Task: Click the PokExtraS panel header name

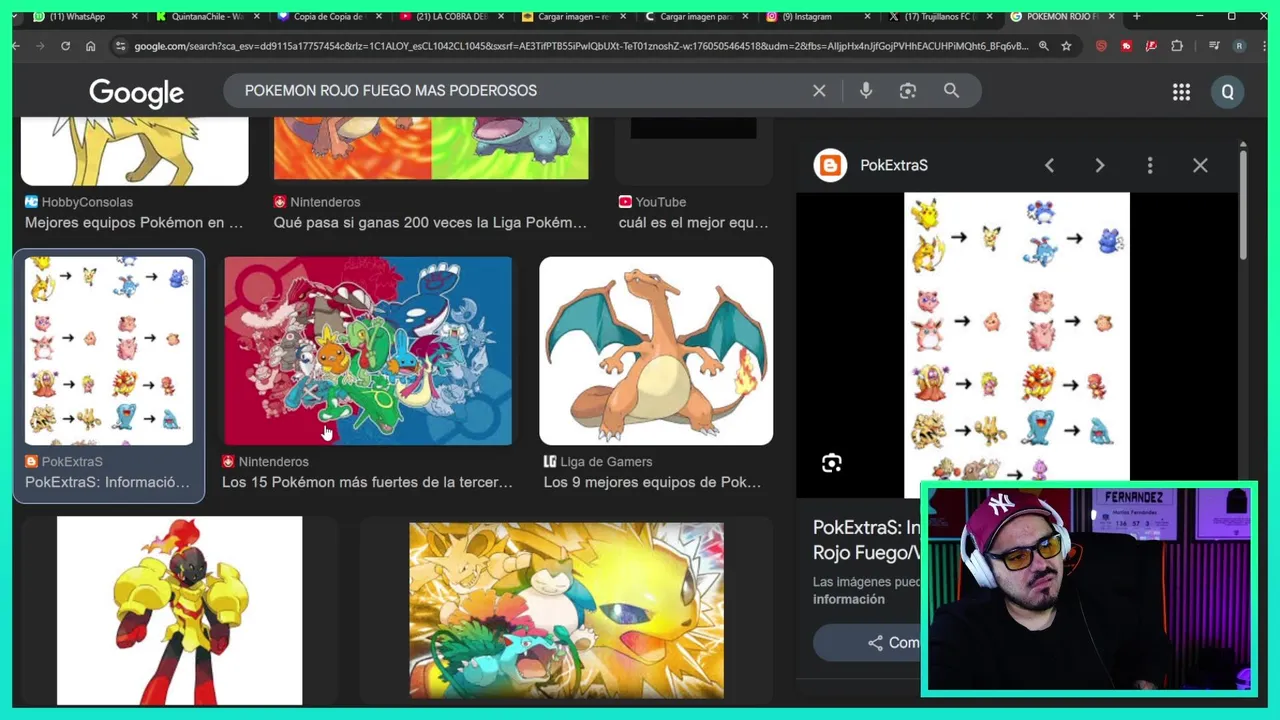Action: (894, 165)
